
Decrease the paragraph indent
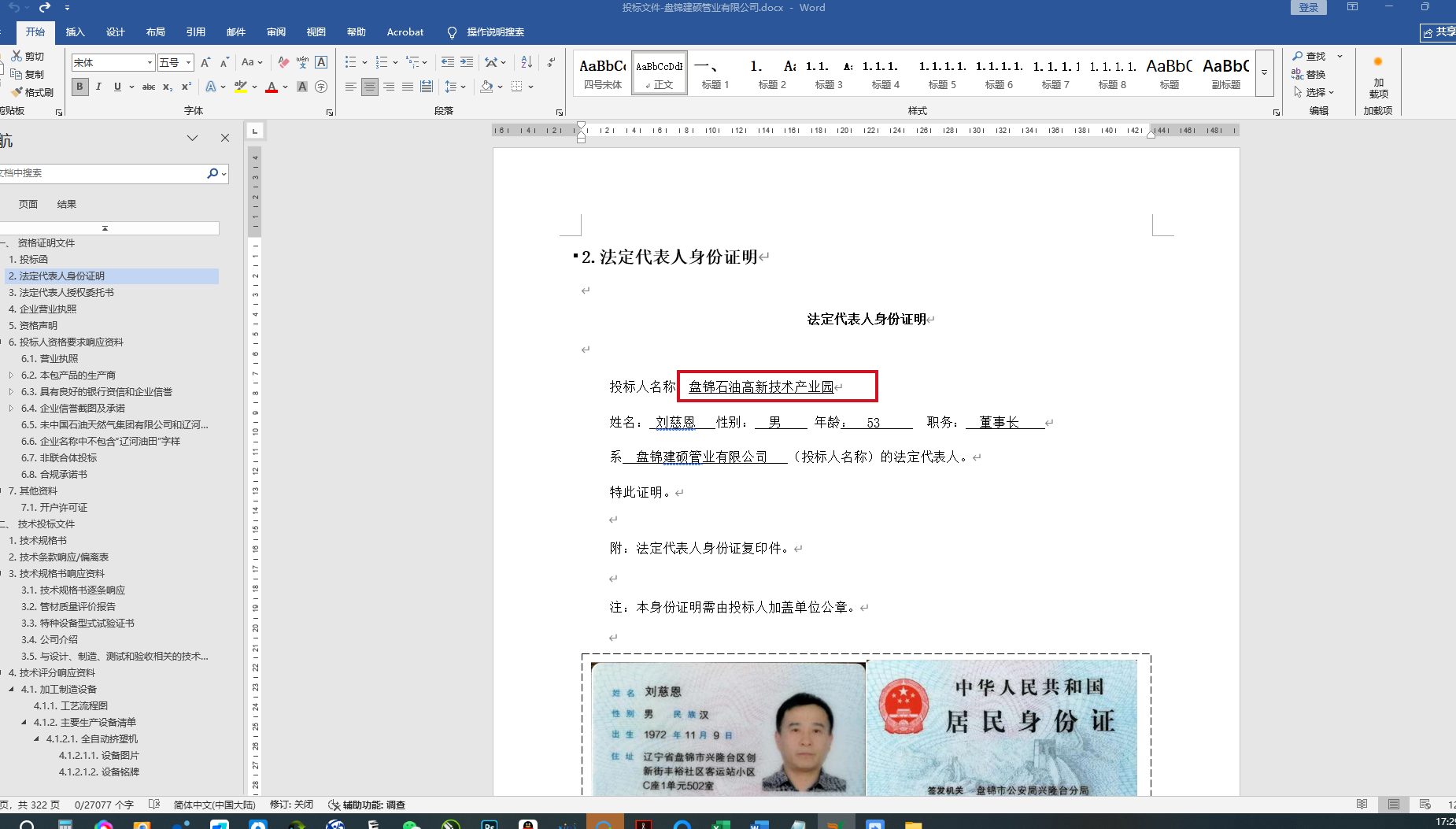pos(448,62)
